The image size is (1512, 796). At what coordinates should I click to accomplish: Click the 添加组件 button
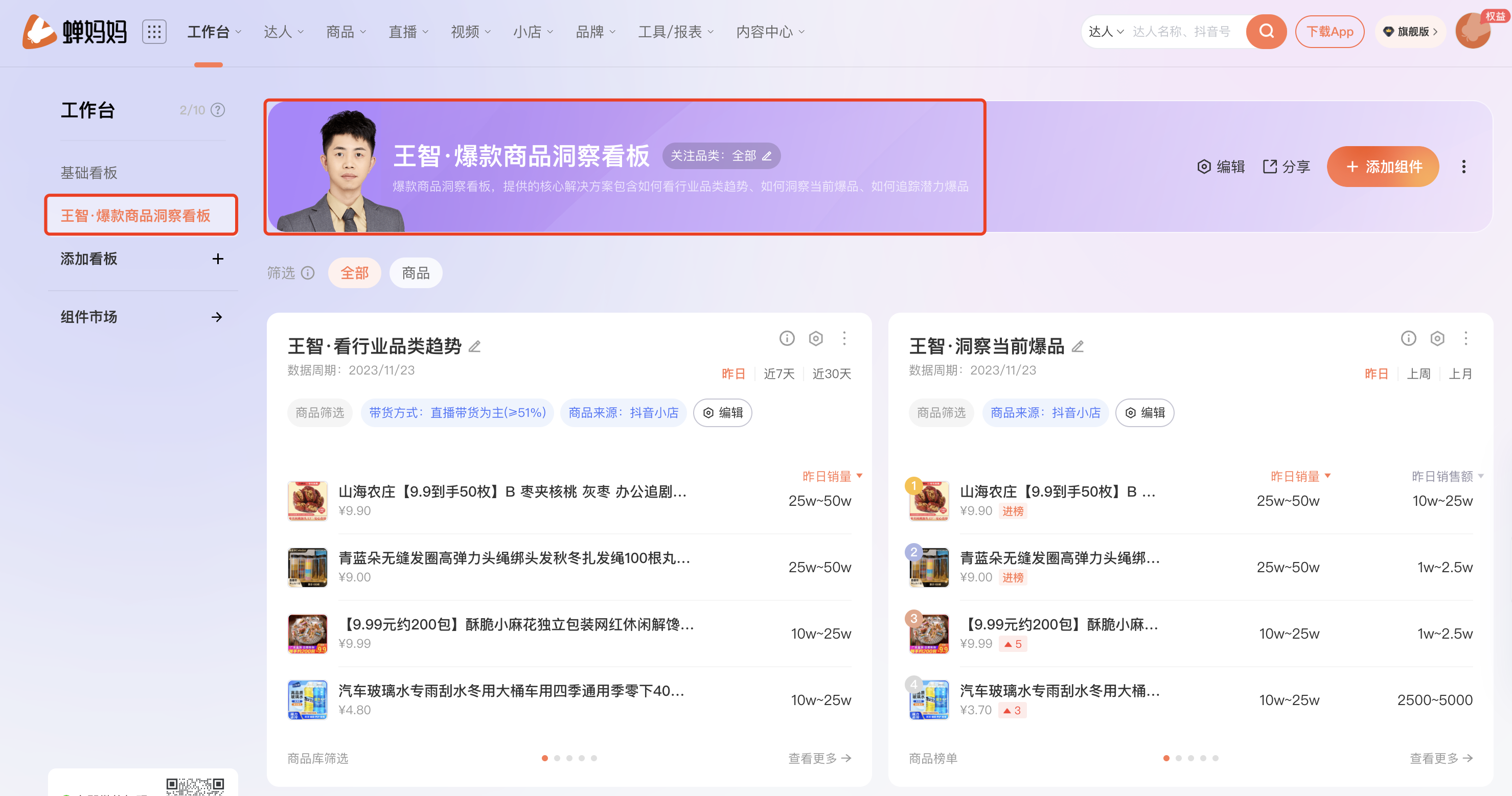click(x=1383, y=167)
